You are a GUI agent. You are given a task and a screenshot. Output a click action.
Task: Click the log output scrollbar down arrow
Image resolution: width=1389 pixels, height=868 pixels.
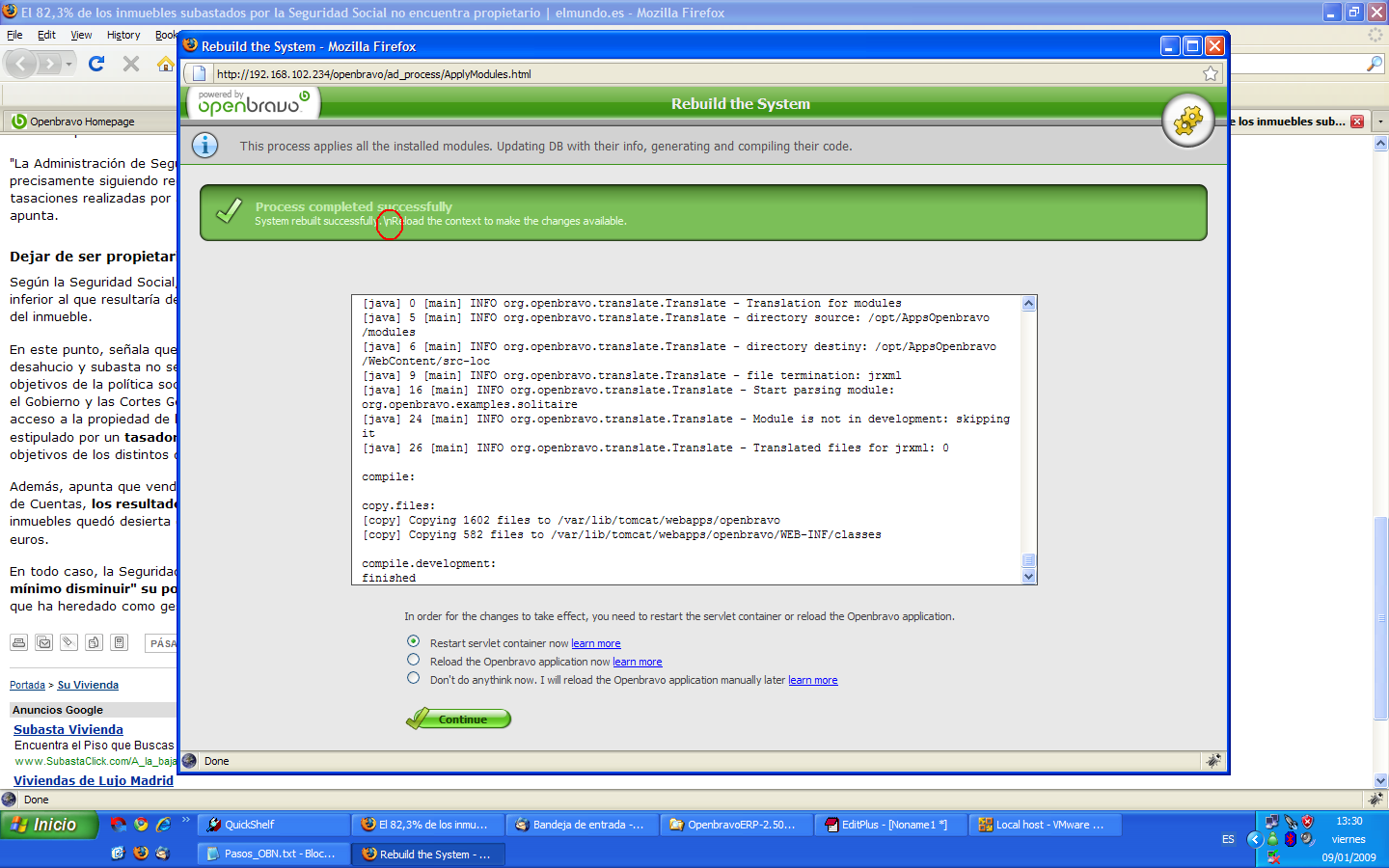[1028, 577]
